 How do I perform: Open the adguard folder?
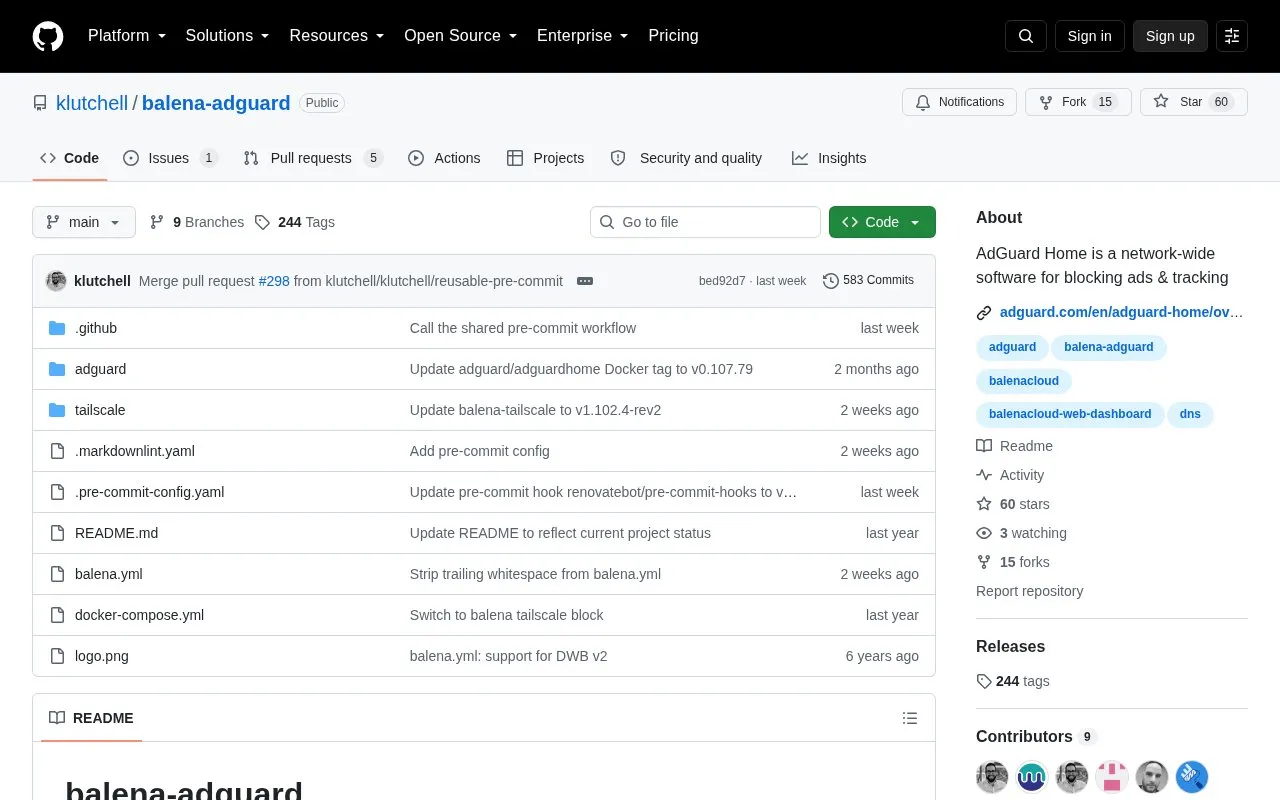[100, 369]
